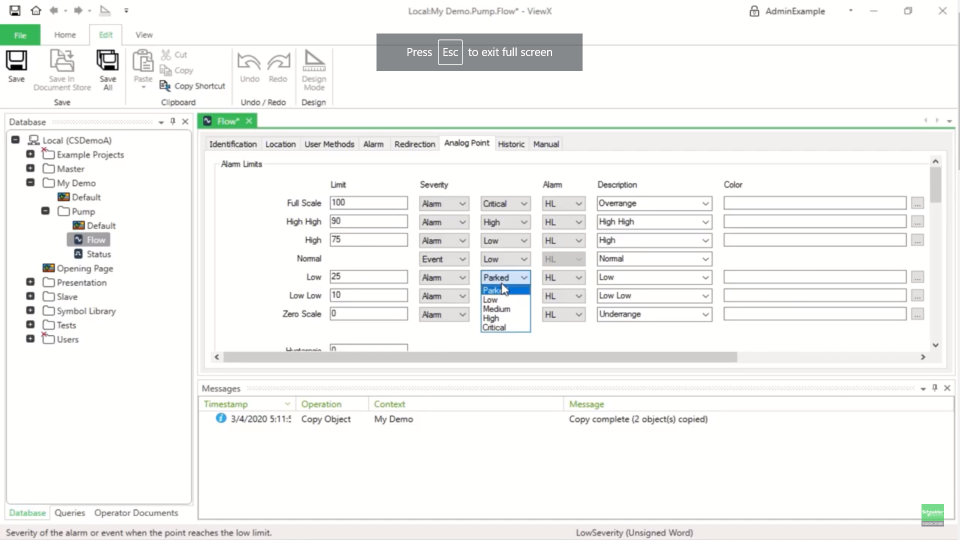Click the High row color field
The height and width of the screenshot is (540, 960).
pyautogui.click(x=815, y=240)
